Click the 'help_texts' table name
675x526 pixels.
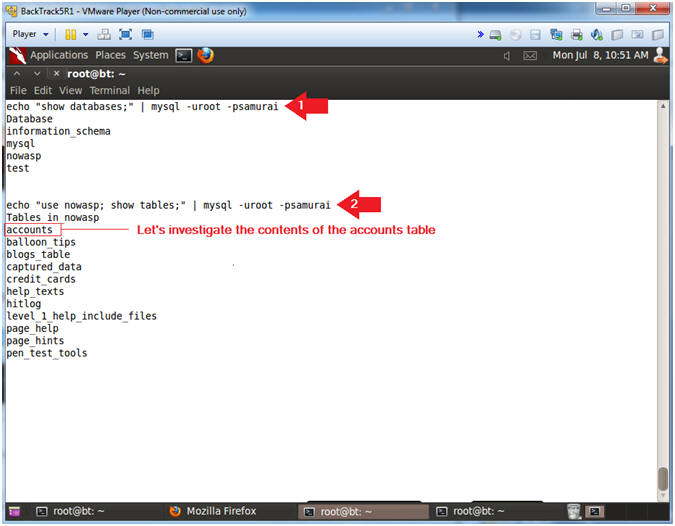click(35, 291)
